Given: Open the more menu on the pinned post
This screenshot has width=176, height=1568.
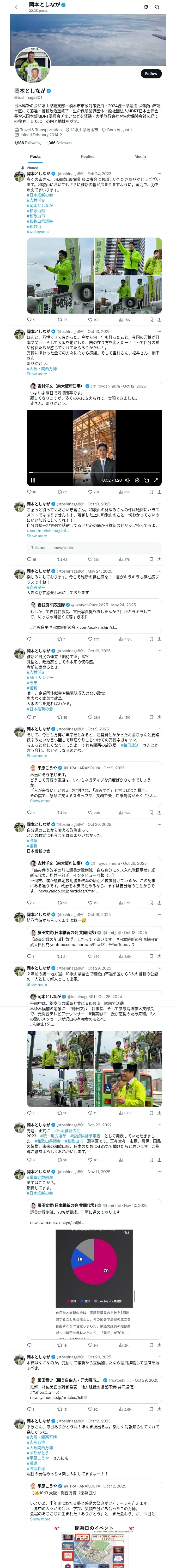Looking at the screenshot, I should (x=159, y=174).
